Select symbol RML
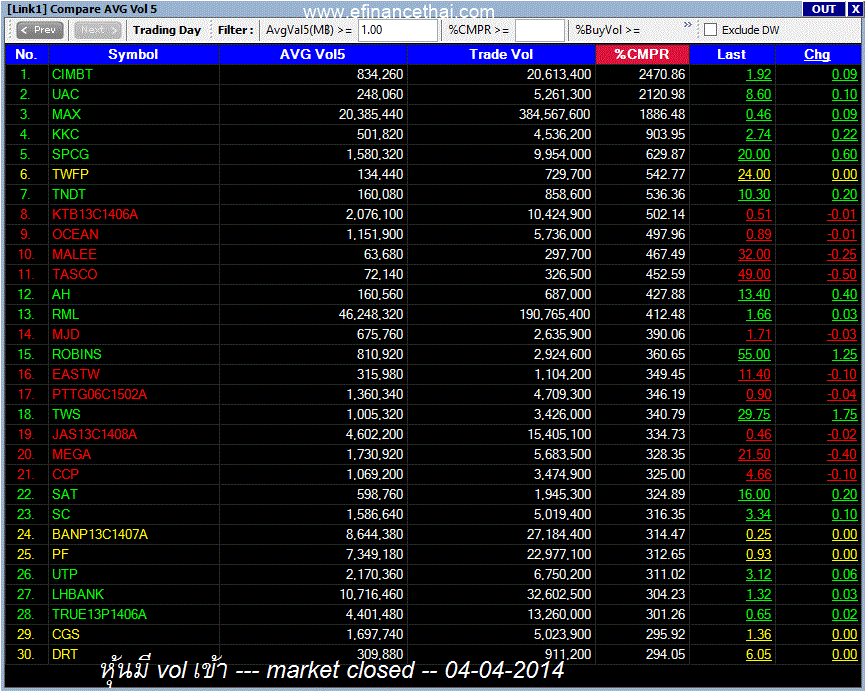The image size is (865, 692). (66, 315)
